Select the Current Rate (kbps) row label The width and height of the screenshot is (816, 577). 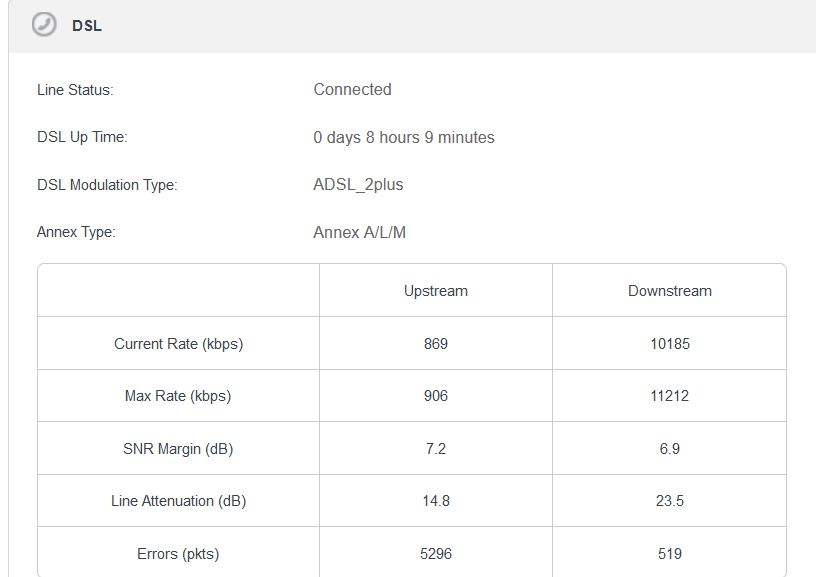(178, 344)
